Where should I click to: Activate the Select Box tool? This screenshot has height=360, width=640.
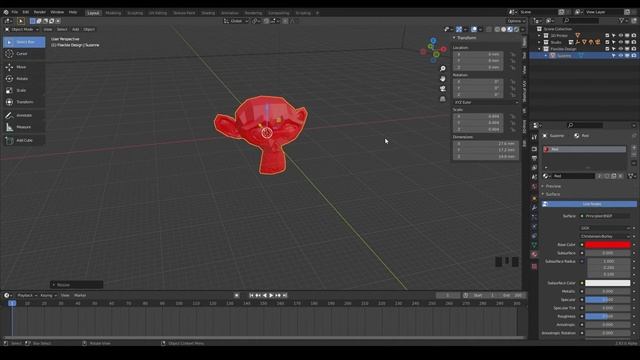[x=24, y=42]
